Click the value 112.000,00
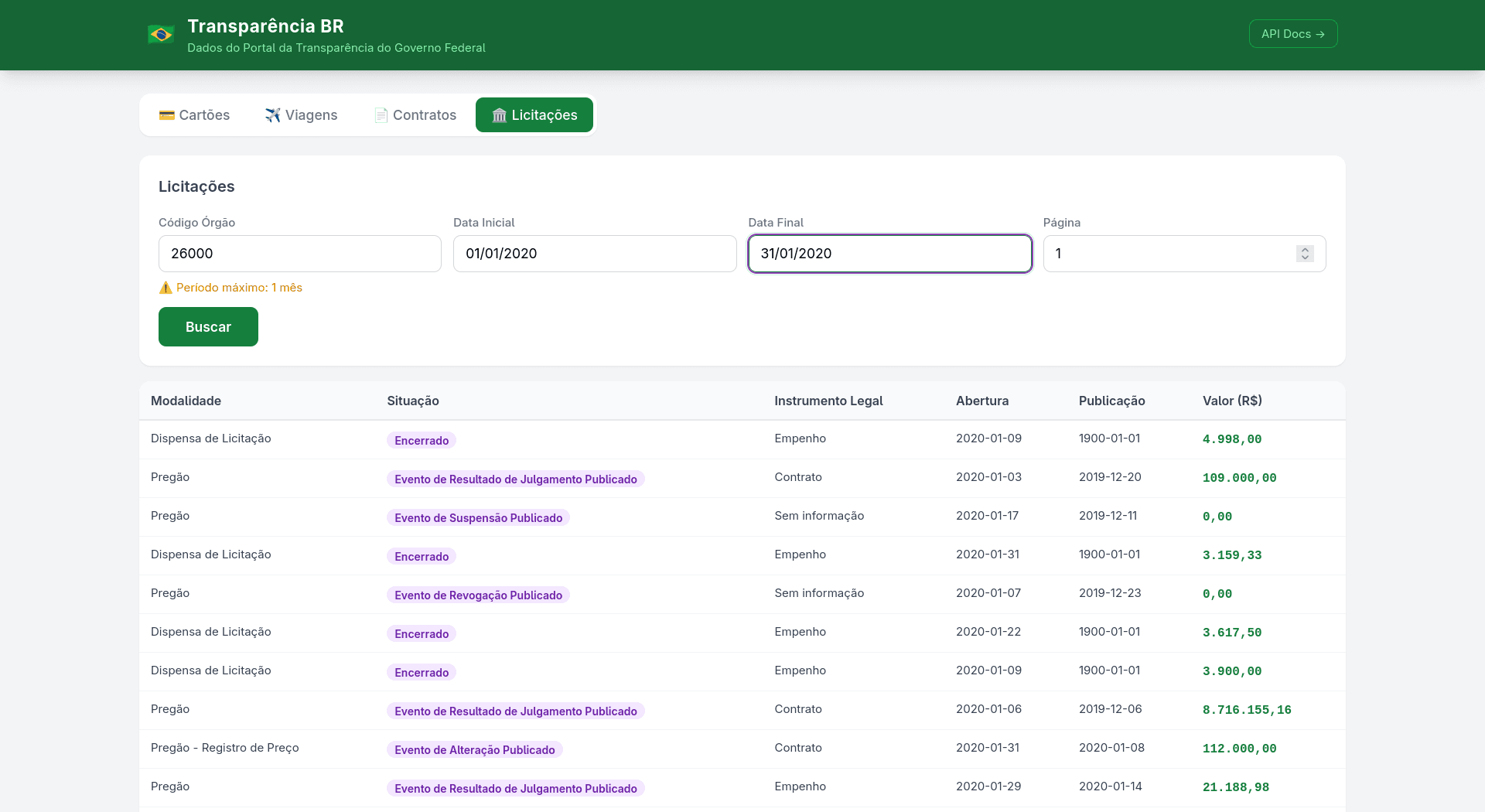1485x812 pixels. pyautogui.click(x=1240, y=749)
